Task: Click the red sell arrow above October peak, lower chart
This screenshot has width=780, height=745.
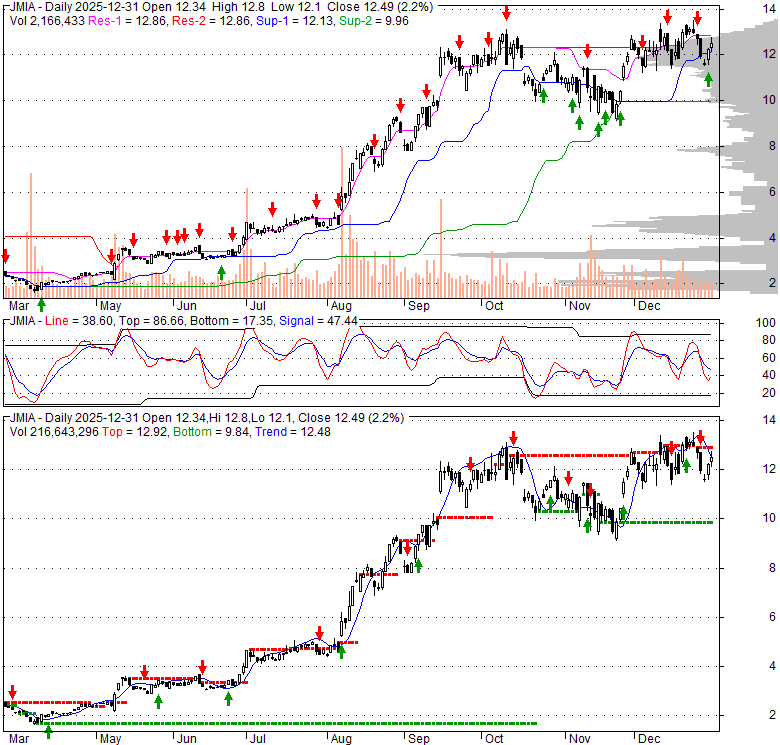Action: click(513, 439)
